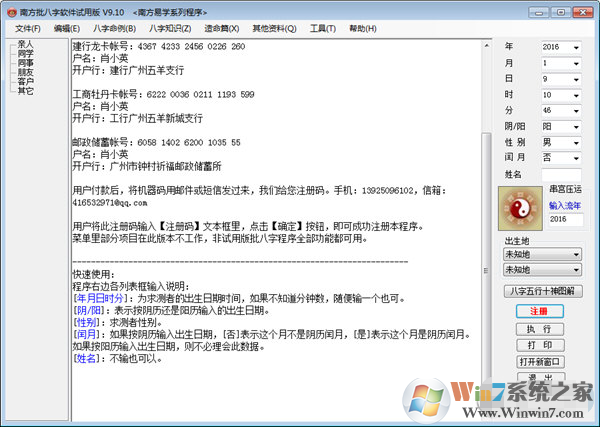Select 亲人 in the category tree

coord(26,44)
